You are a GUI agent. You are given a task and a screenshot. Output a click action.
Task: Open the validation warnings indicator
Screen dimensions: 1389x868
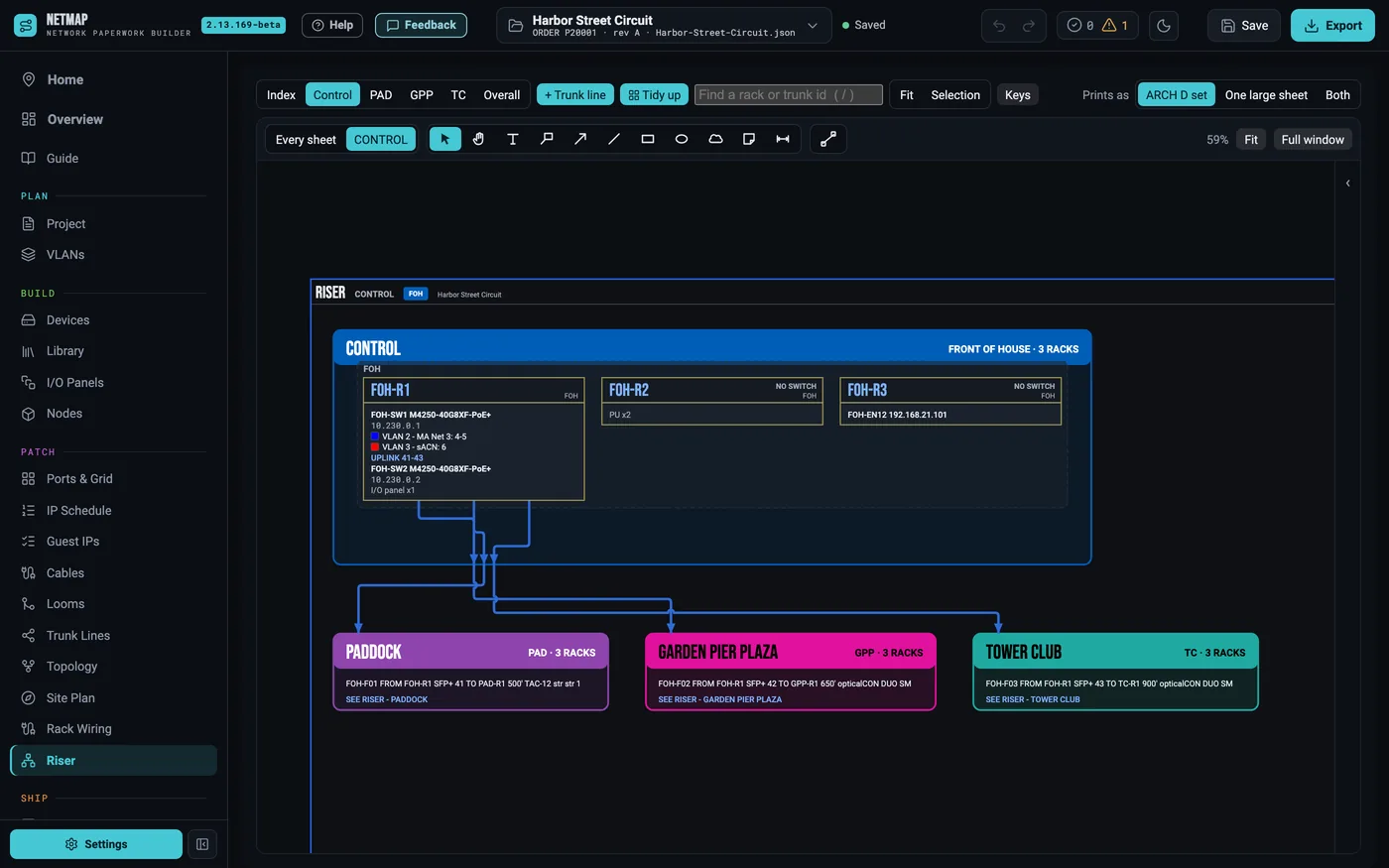click(x=1097, y=26)
